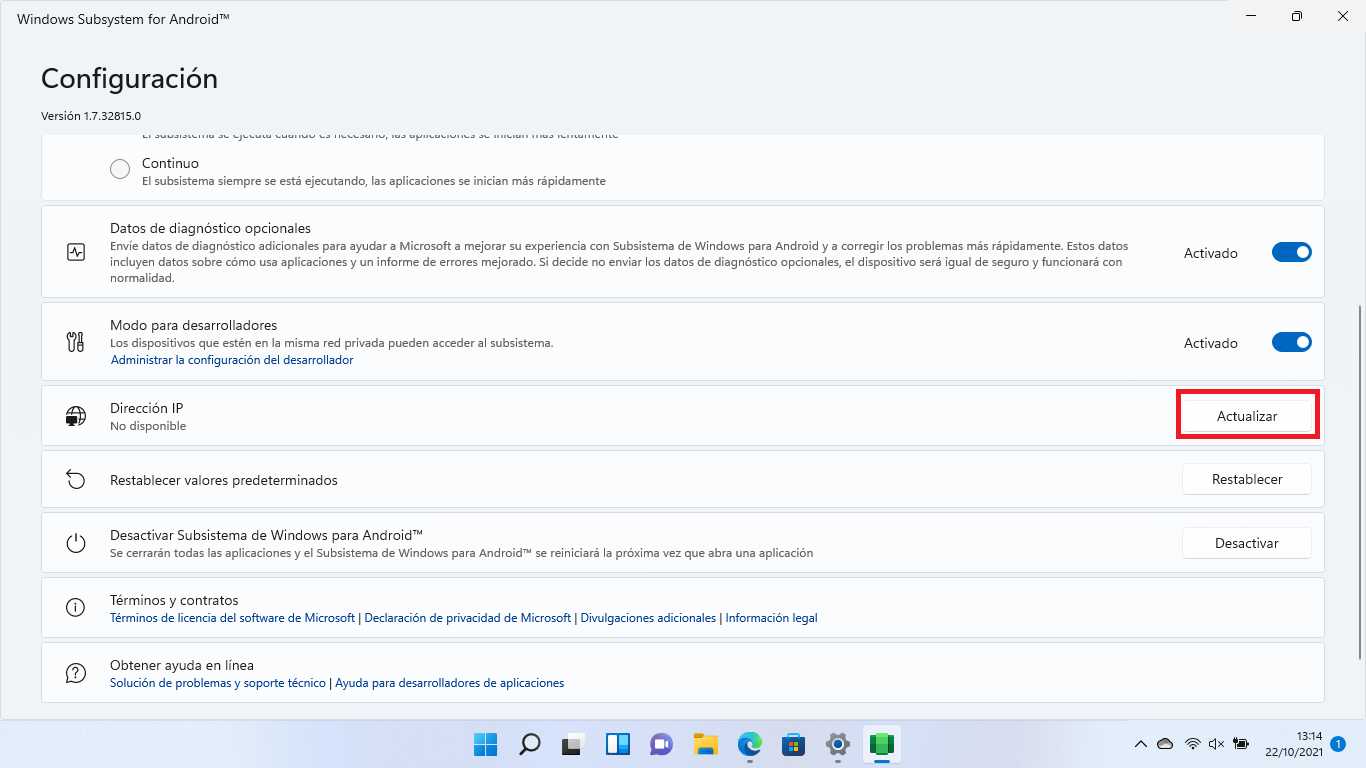Click the vertical scrollbar of settings
1366x768 pixels.
click(x=1360, y=482)
